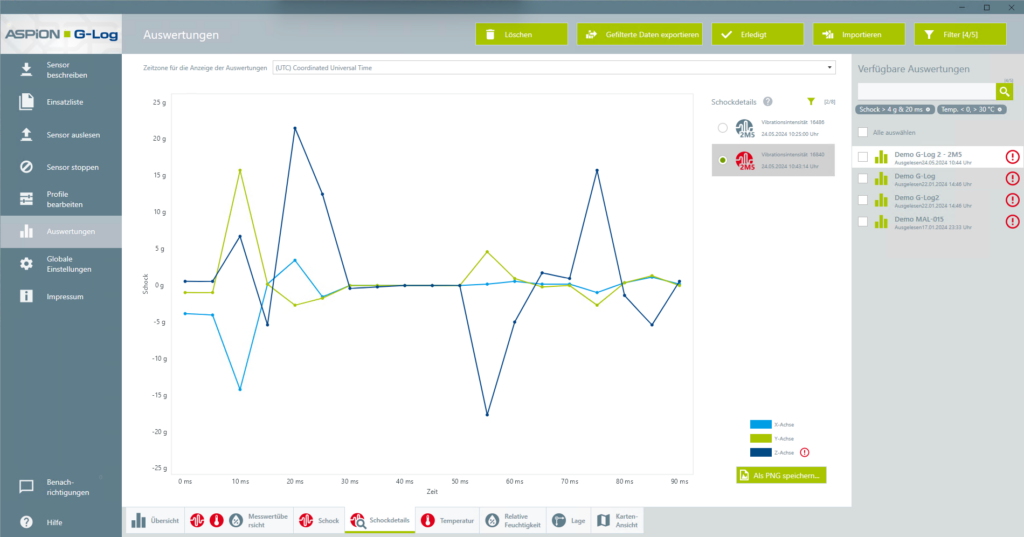Click the Z-Achse dark blue legend swatch
This screenshot has width=1024, height=537.
click(x=761, y=452)
